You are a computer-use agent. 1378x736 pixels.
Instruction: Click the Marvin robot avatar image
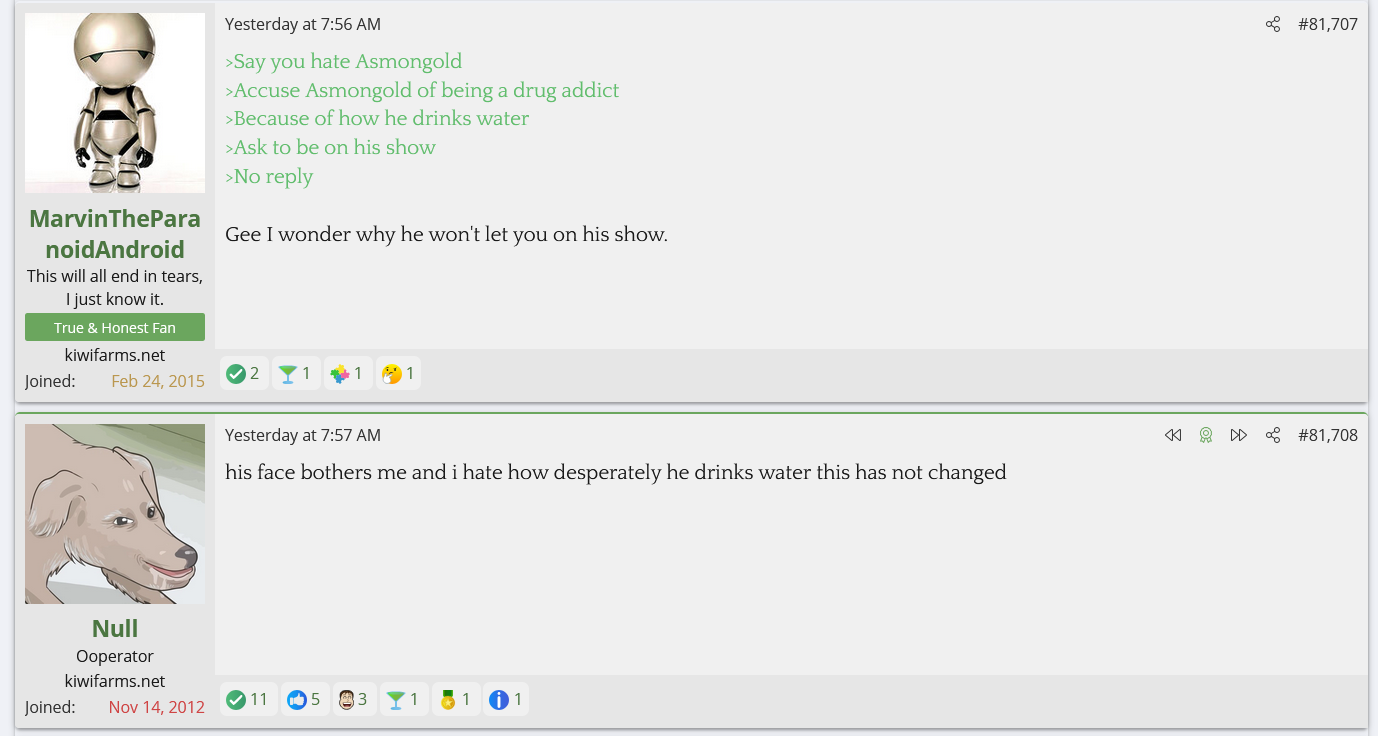115,103
